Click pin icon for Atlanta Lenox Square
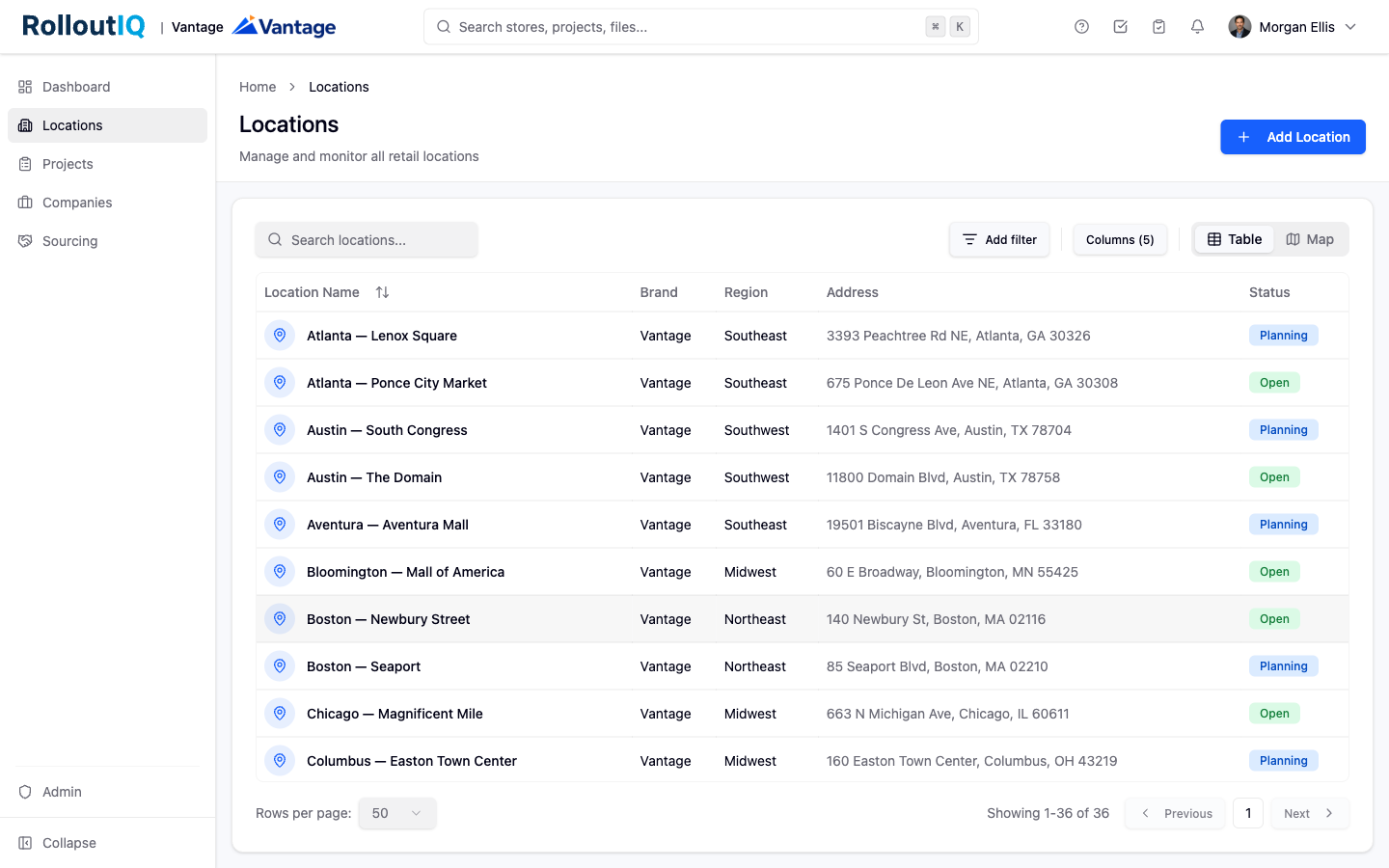 pos(280,336)
